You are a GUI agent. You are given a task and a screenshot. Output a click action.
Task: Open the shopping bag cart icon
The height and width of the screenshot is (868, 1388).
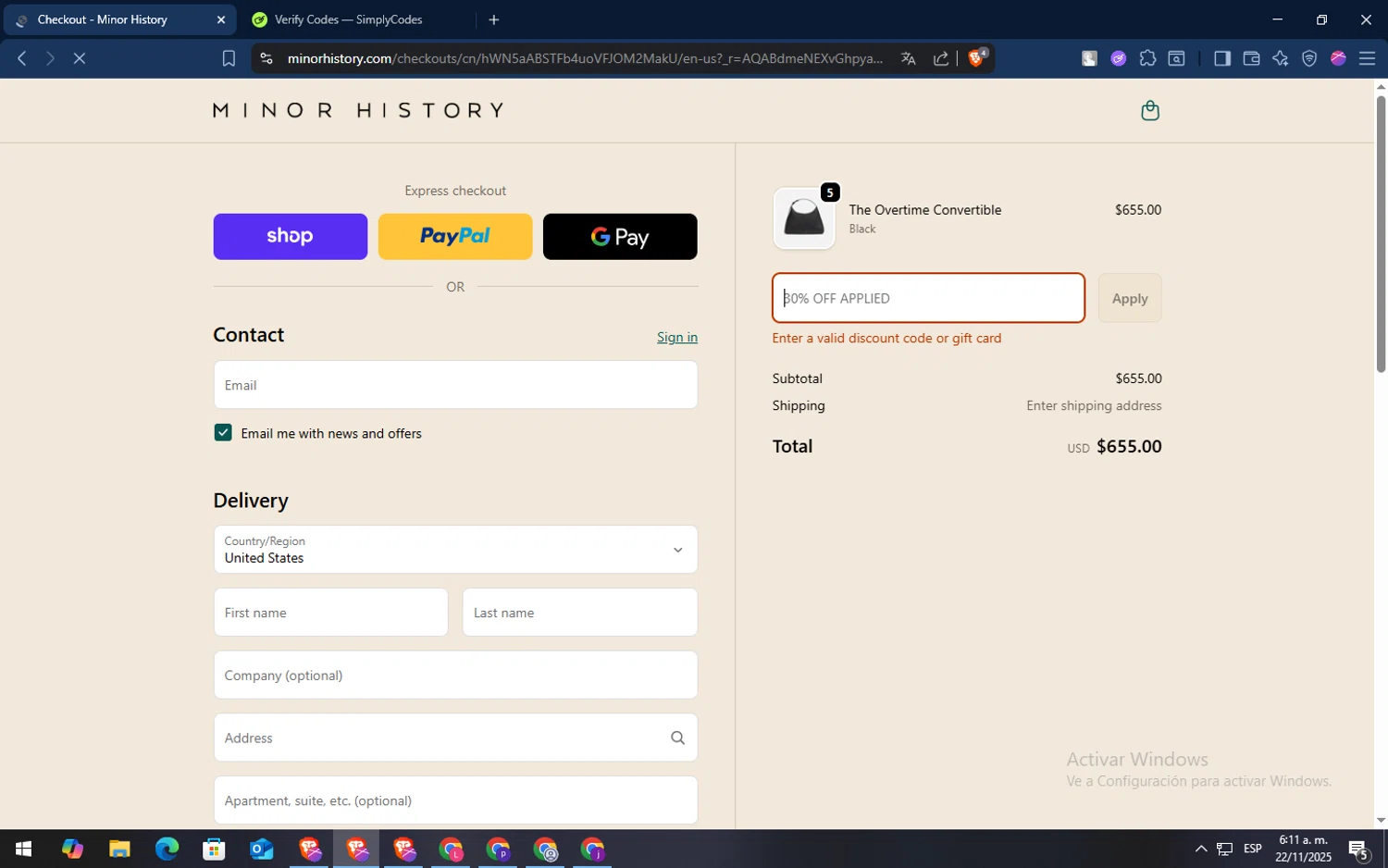point(1150,111)
